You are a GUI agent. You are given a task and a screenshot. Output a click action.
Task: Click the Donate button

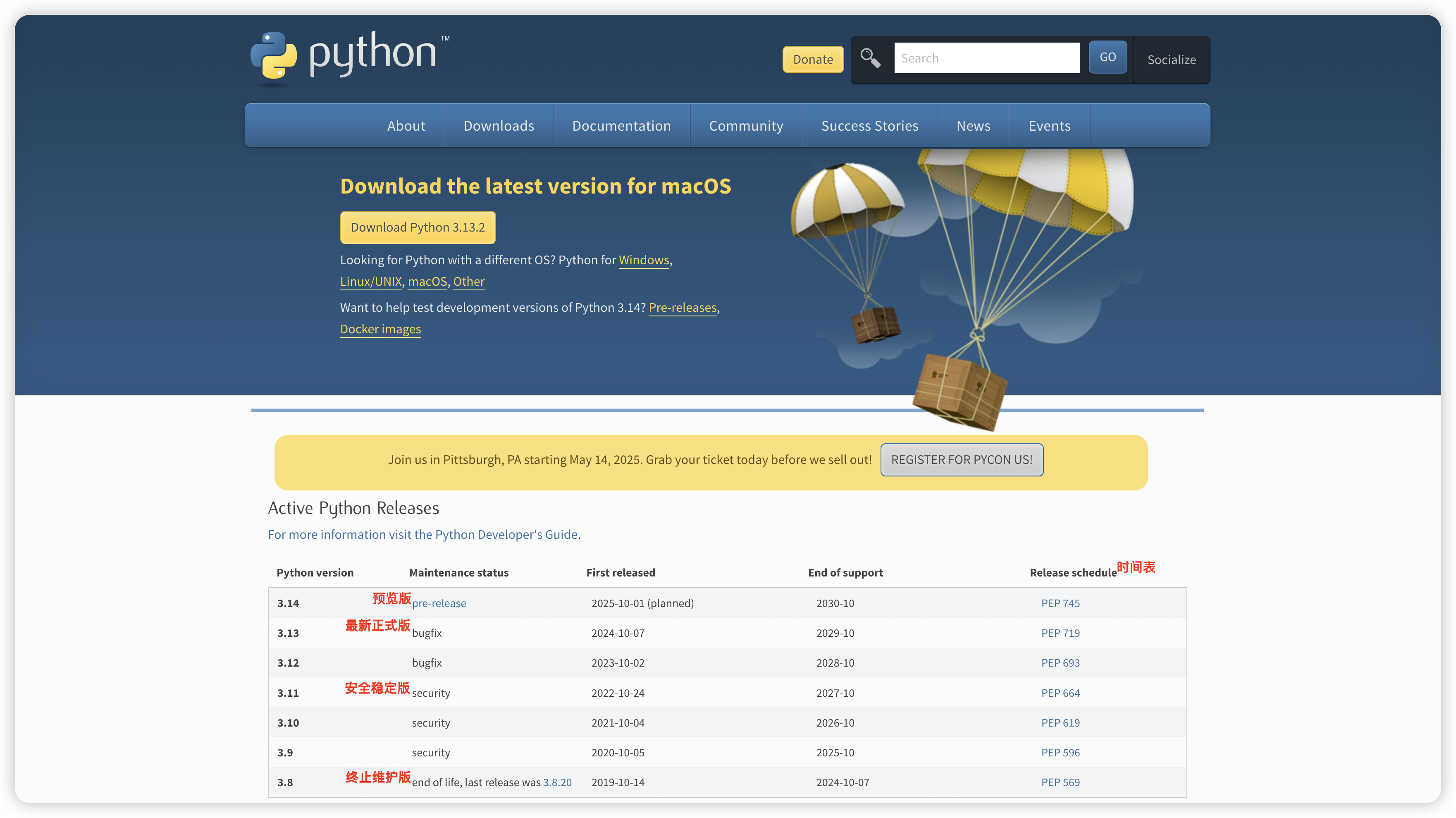pos(813,60)
